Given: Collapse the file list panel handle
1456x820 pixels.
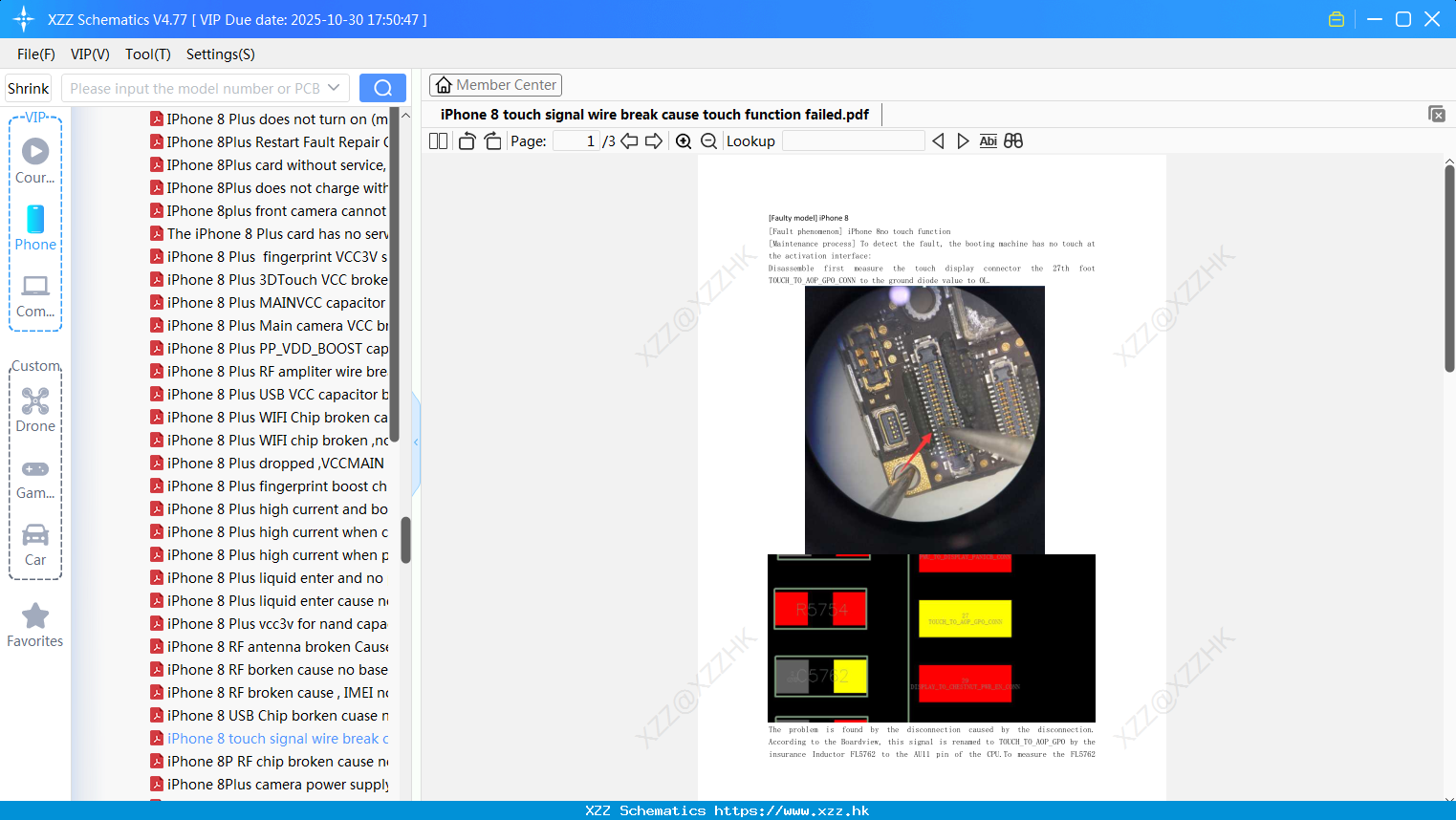Looking at the screenshot, I should pos(416,442).
